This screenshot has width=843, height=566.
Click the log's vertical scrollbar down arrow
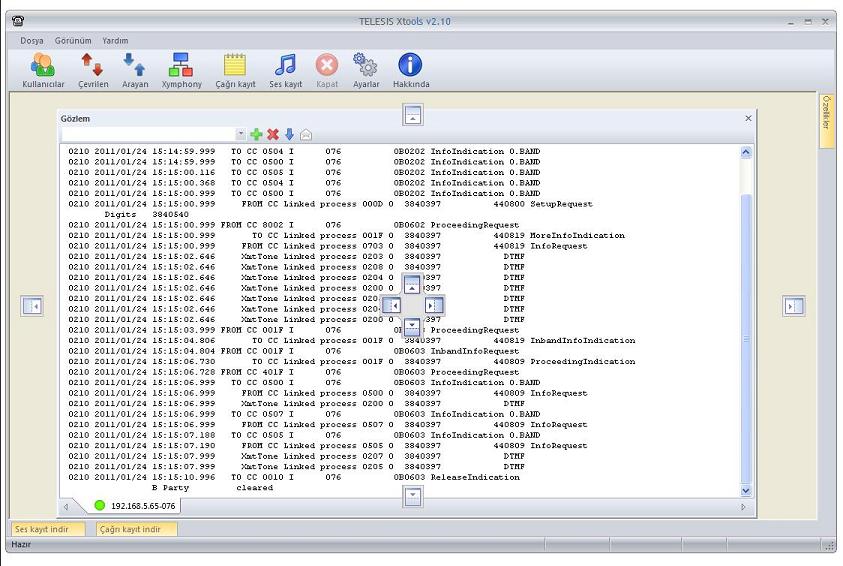pyautogui.click(x=744, y=491)
